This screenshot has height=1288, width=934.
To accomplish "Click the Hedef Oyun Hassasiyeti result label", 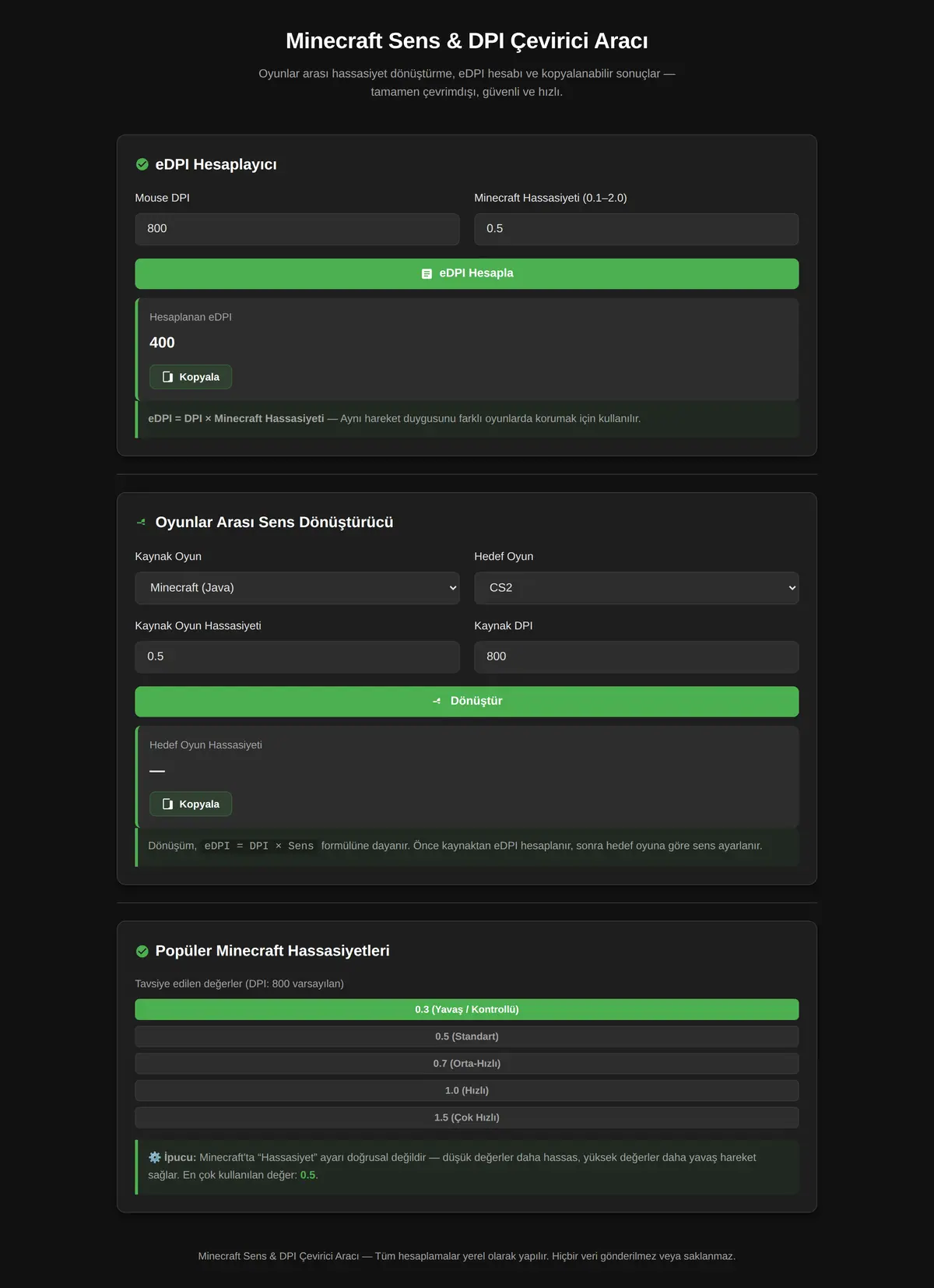I will [x=205, y=745].
